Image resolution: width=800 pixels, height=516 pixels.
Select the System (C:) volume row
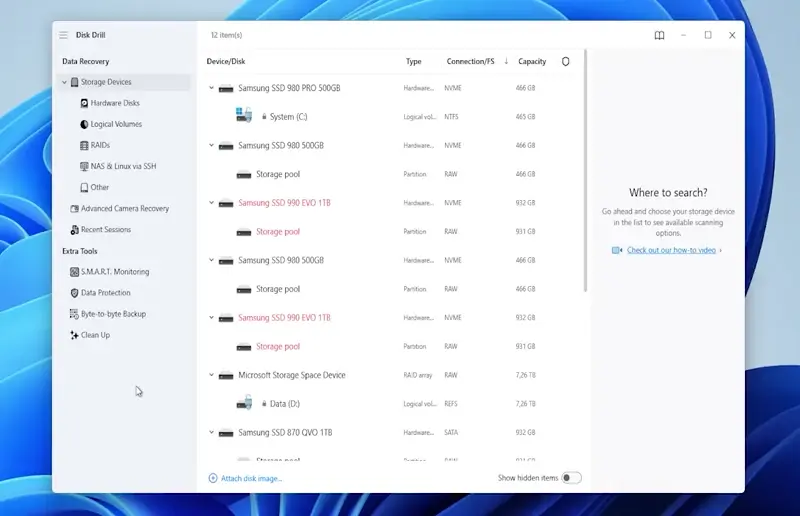click(391, 116)
